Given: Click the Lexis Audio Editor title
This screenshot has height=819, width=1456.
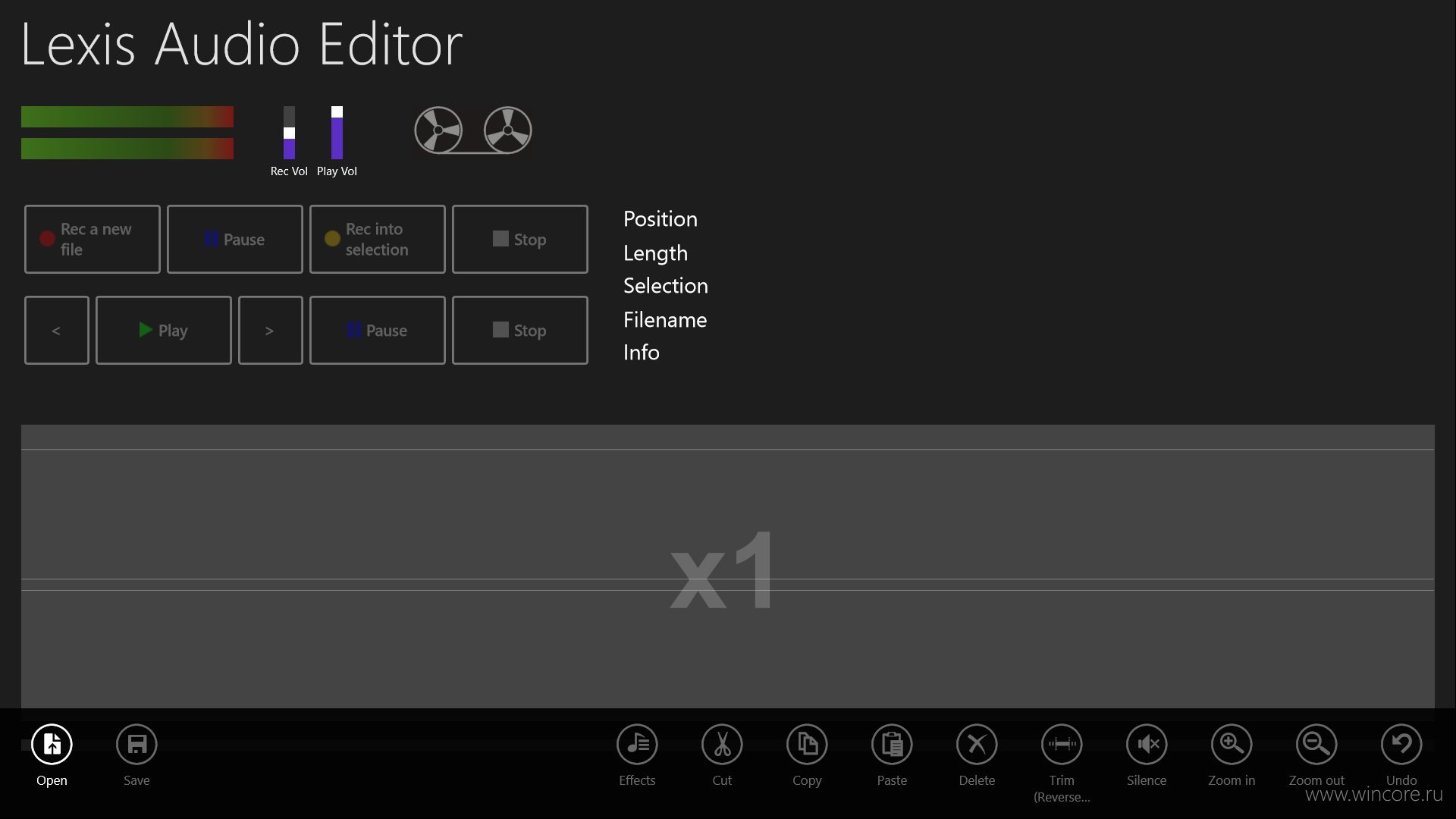Looking at the screenshot, I should pyautogui.click(x=242, y=44).
